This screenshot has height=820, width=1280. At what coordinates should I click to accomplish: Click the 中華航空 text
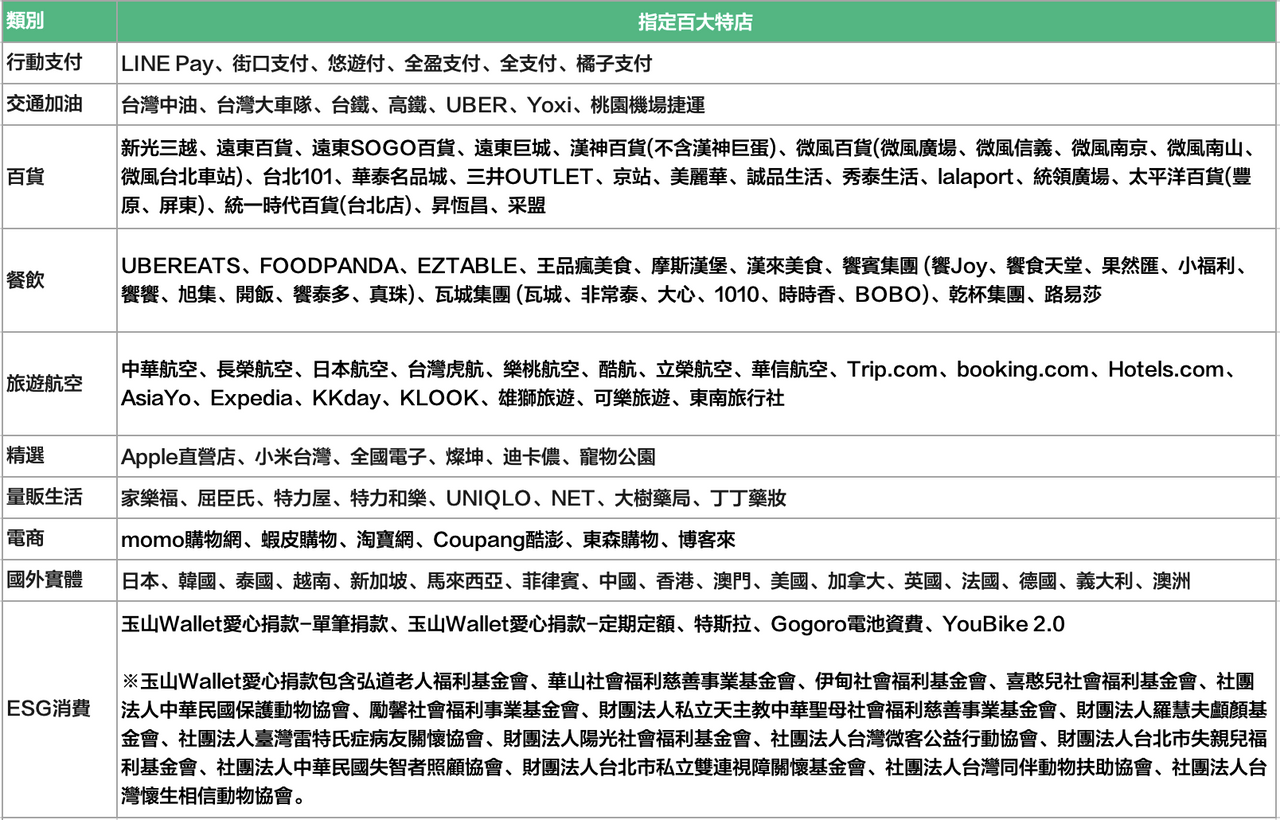coord(159,370)
